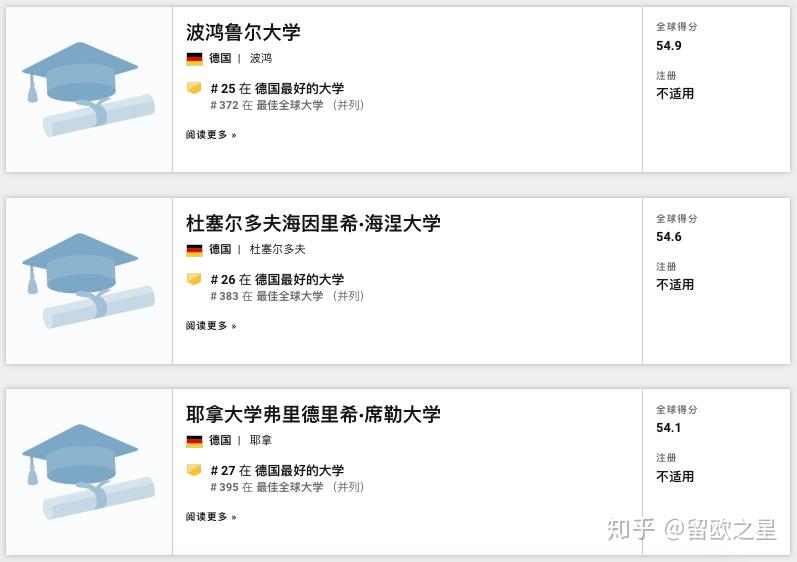The height and width of the screenshot is (562, 797).
Task: Click the German flag icon beside 波鸿
Action: point(194,58)
